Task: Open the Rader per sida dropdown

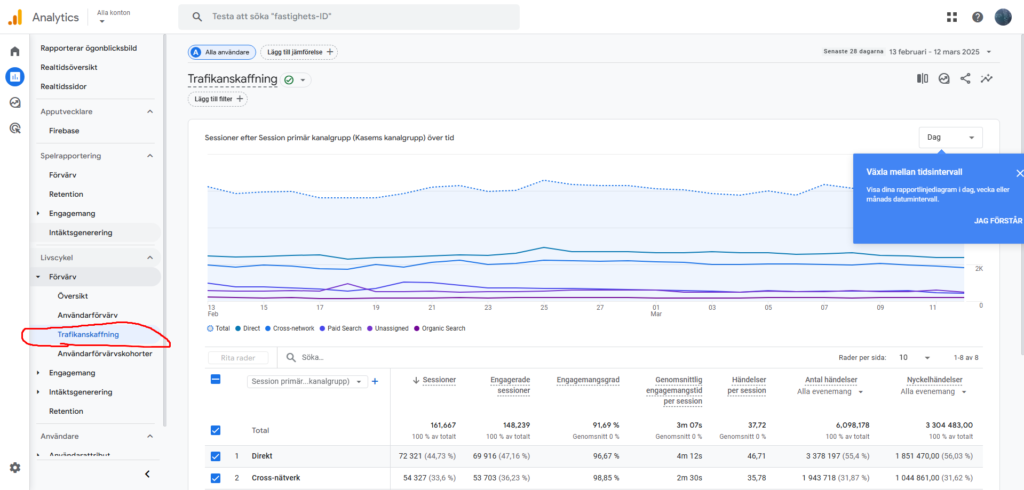Action: [914, 357]
